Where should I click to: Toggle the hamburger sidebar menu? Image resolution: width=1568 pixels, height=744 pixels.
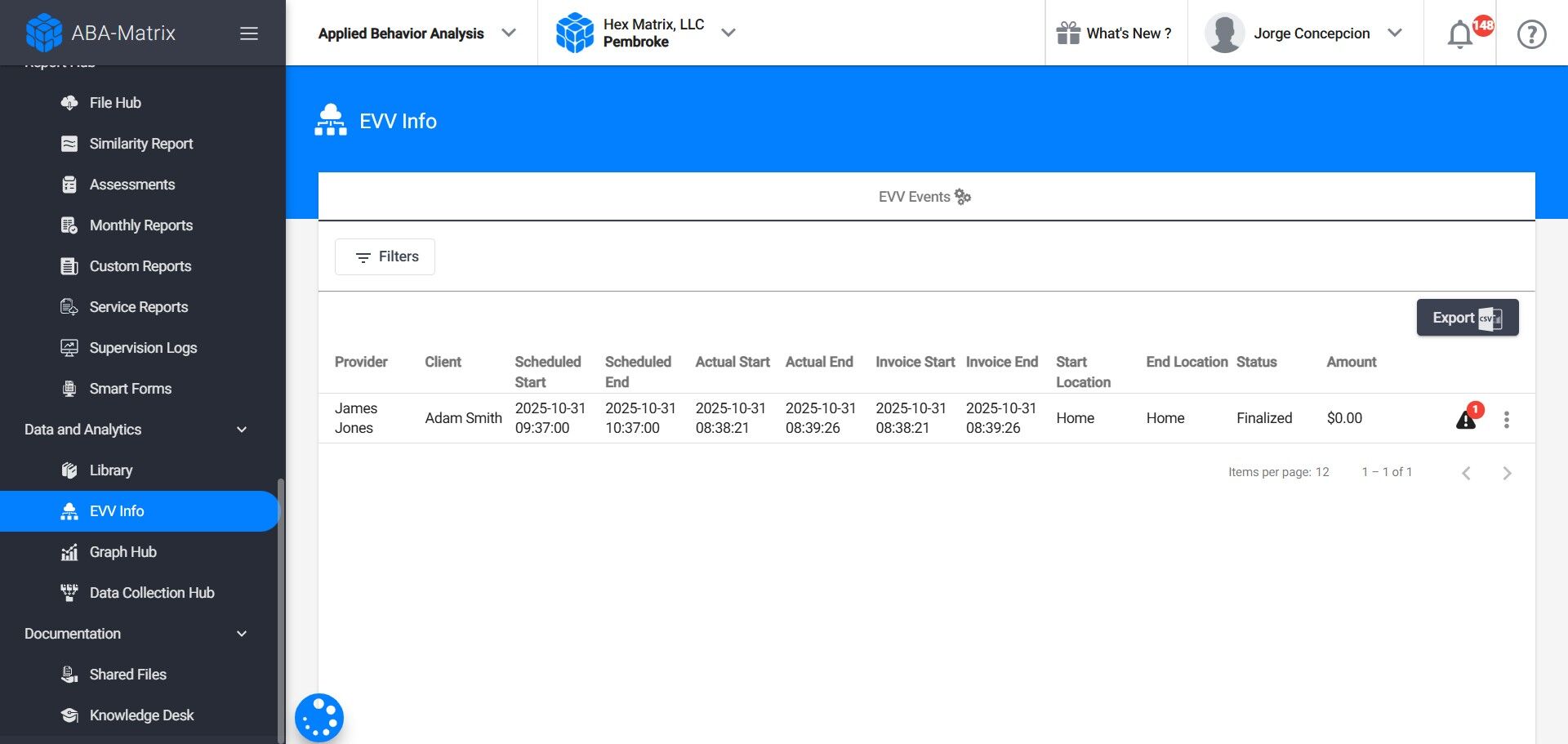point(249,33)
